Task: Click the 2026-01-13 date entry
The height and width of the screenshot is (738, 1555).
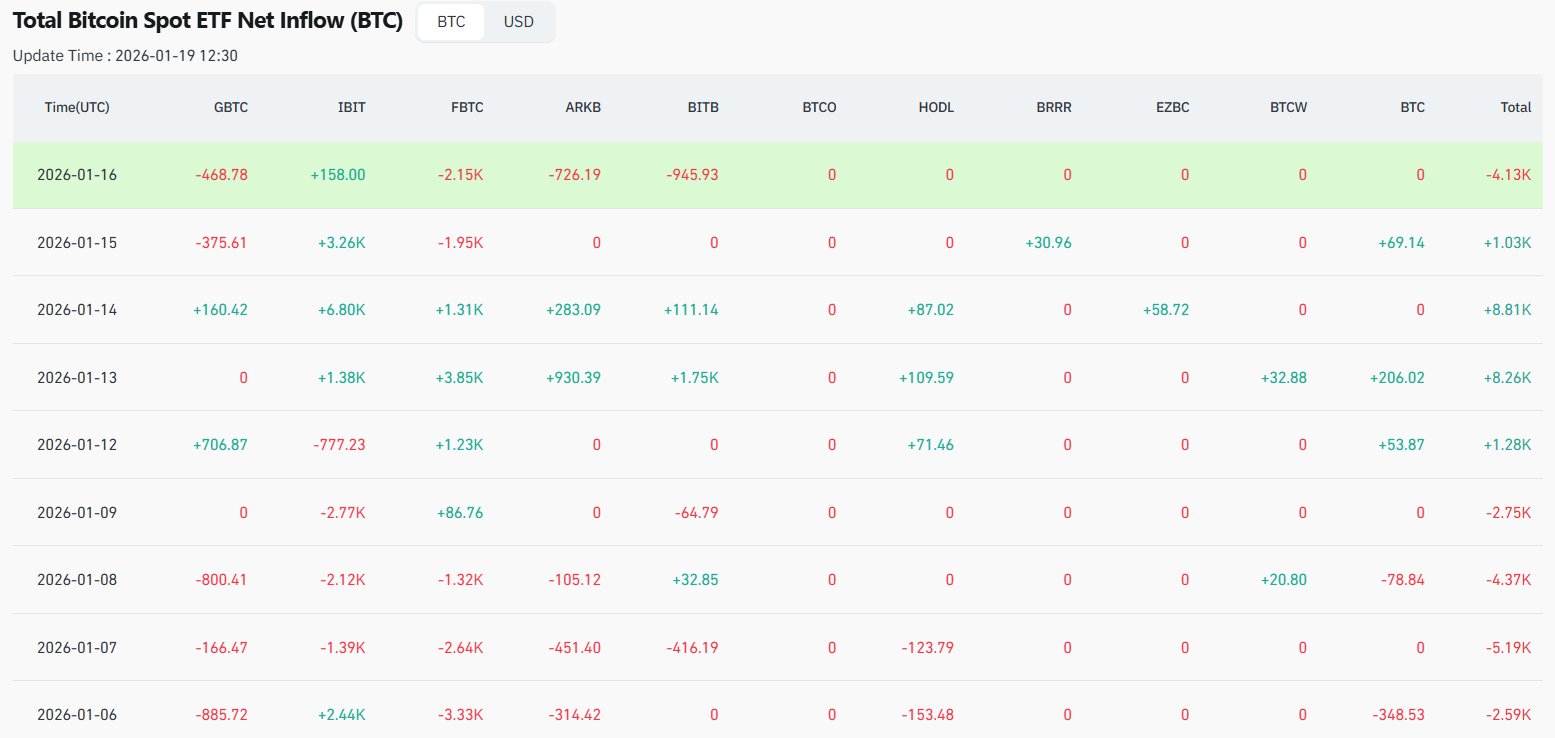Action: pyautogui.click(x=77, y=377)
